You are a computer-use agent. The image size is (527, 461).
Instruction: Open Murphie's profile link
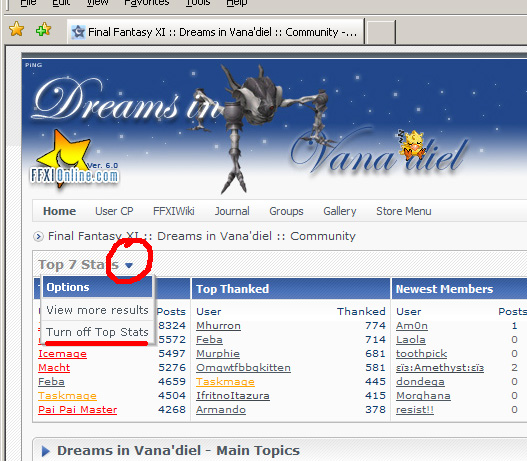tap(218, 354)
